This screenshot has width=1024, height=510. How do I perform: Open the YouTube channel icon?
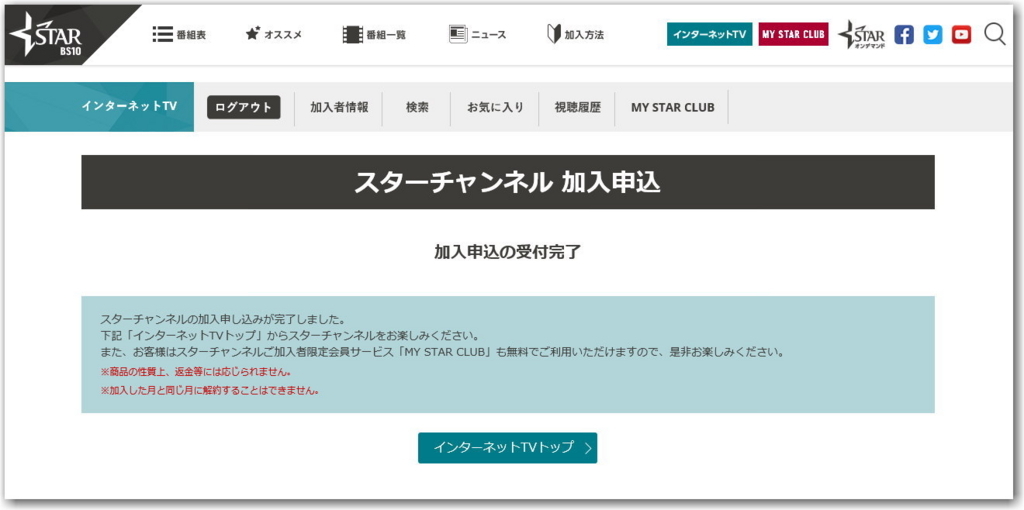pyautogui.click(x=961, y=35)
